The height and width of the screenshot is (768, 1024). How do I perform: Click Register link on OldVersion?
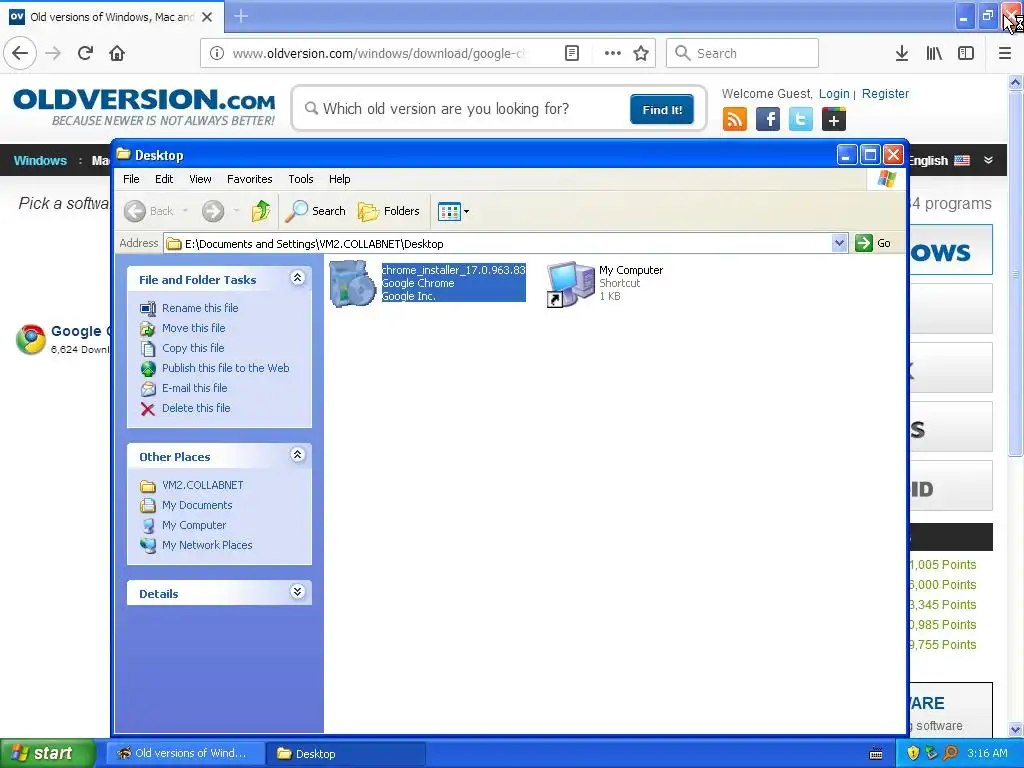[885, 93]
